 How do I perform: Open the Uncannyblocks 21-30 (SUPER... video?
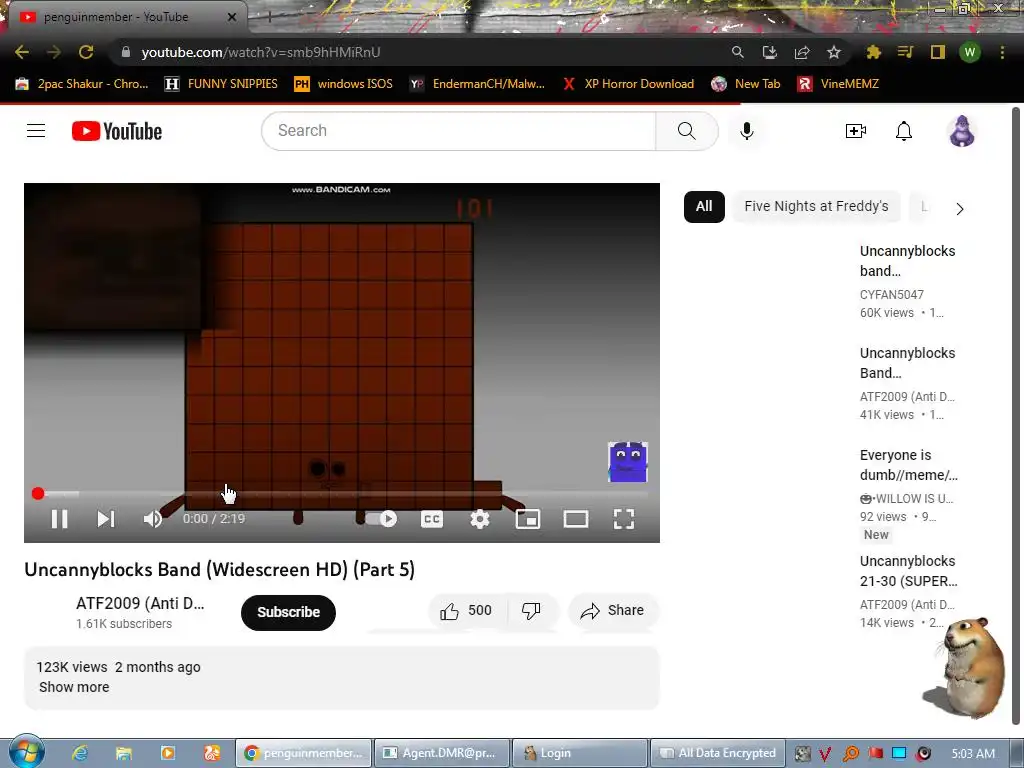point(908,571)
